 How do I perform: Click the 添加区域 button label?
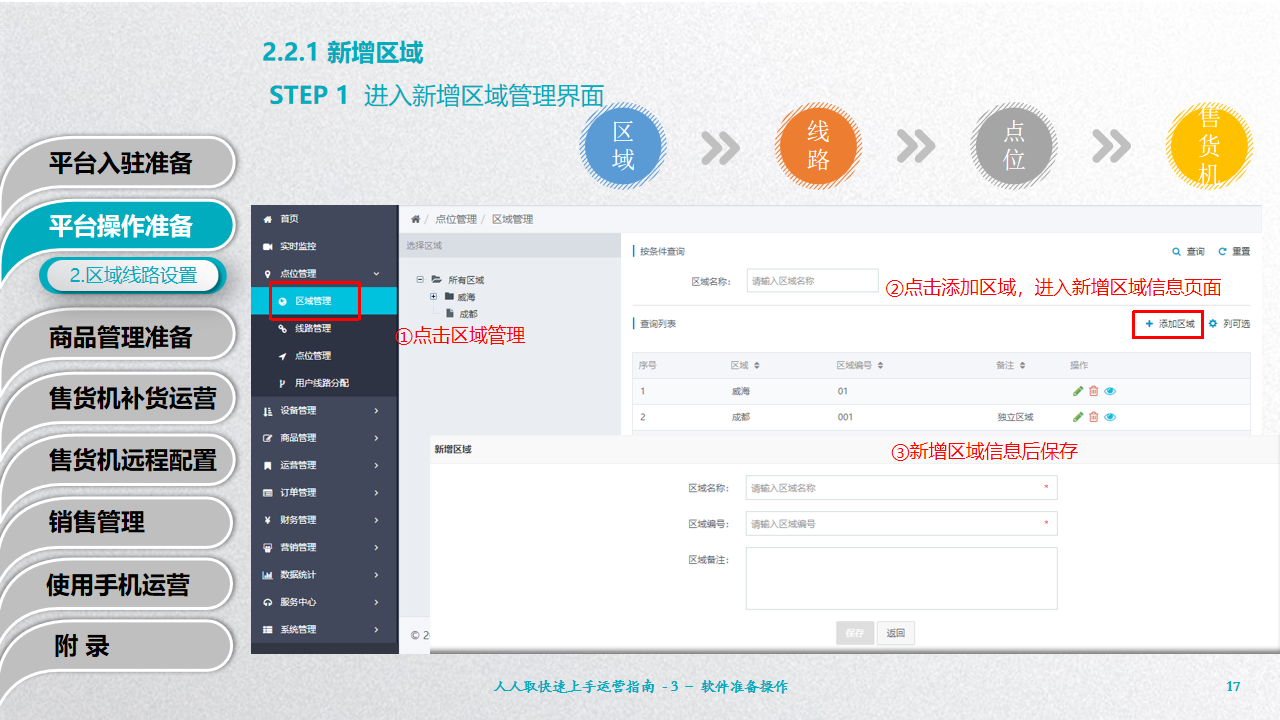click(1177, 324)
